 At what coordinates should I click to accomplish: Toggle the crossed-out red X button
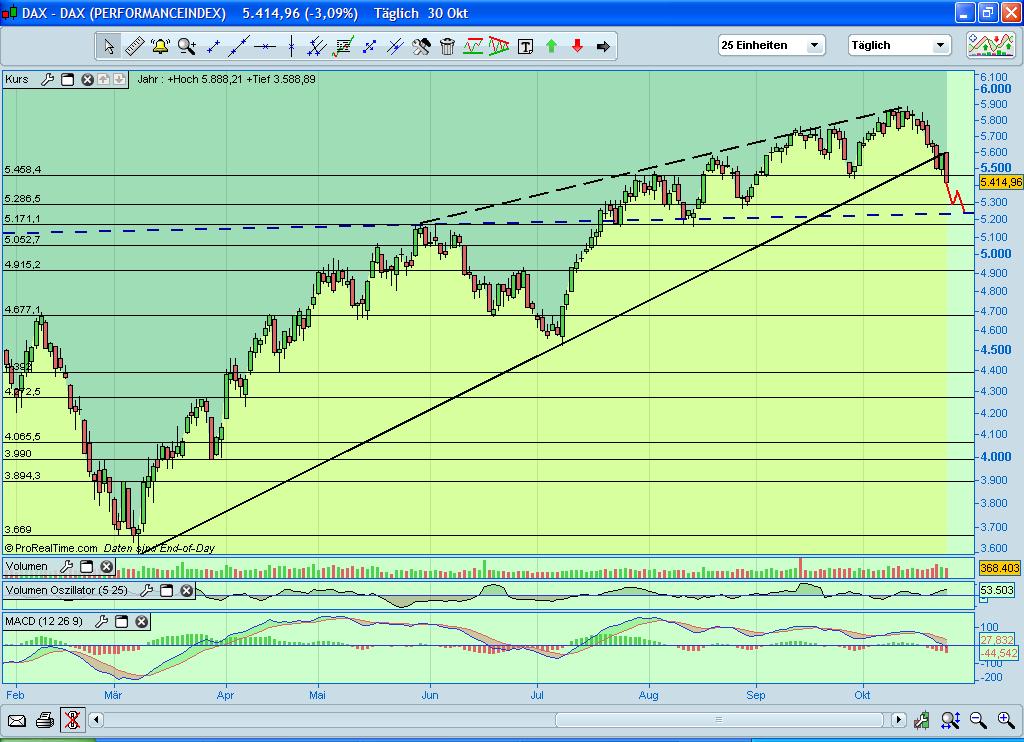(x=72, y=720)
